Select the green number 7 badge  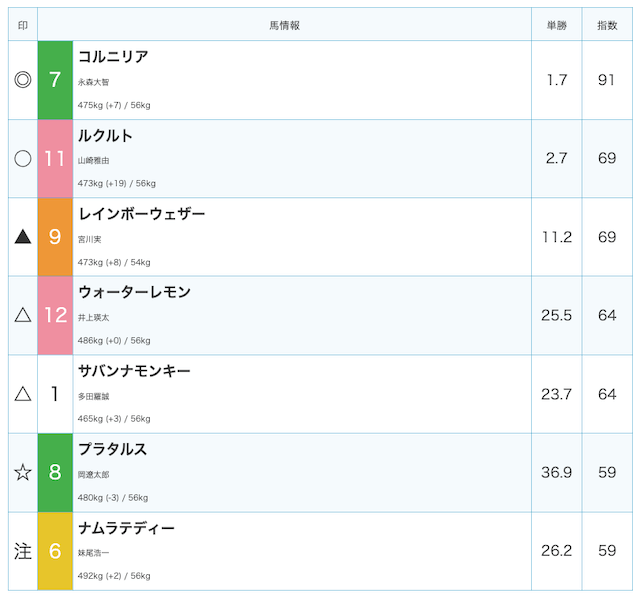(x=55, y=80)
